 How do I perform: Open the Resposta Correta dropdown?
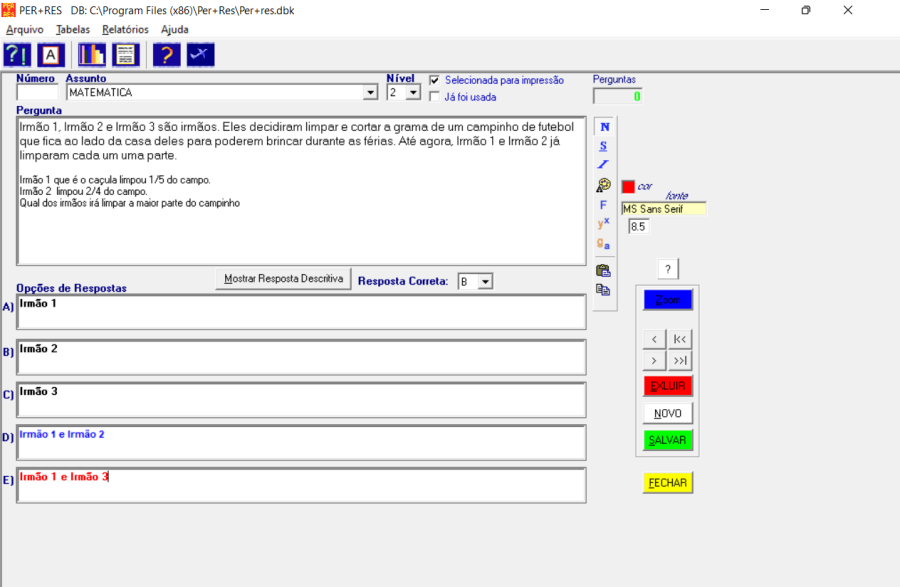click(x=475, y=282)
